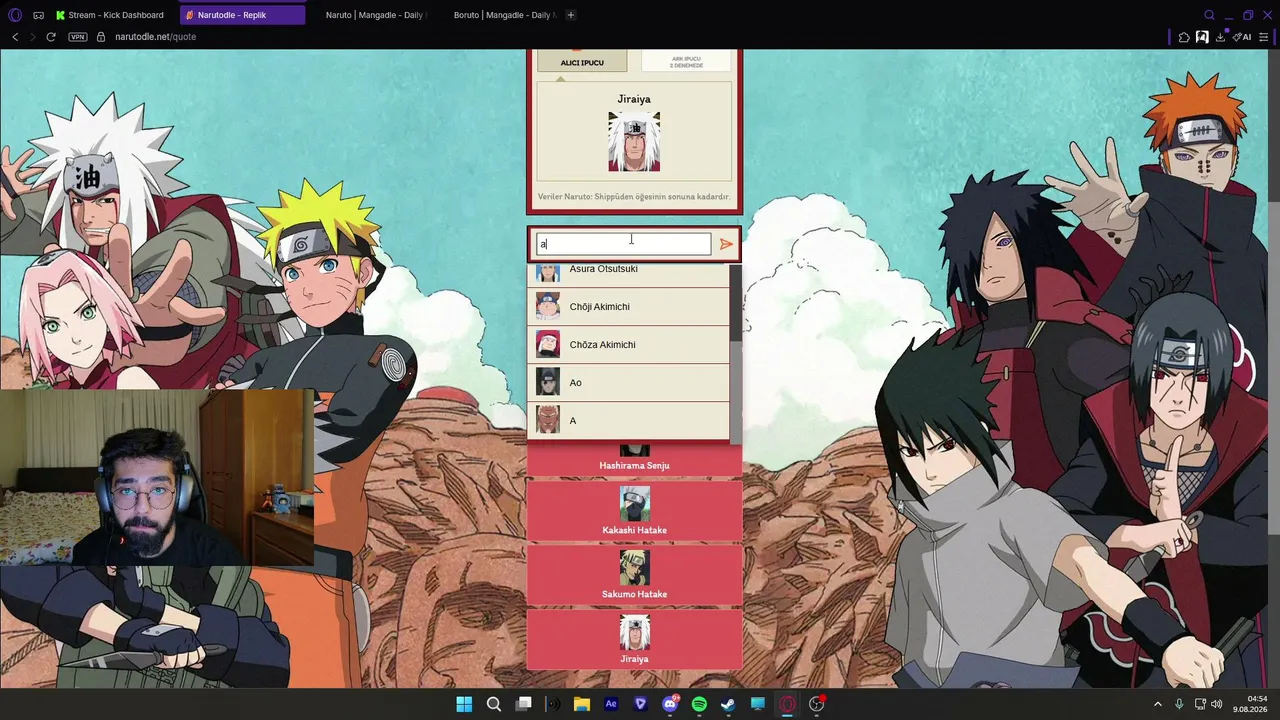Click the character name search field
This screenshot has height=720, width=1280.
(624, 244)
